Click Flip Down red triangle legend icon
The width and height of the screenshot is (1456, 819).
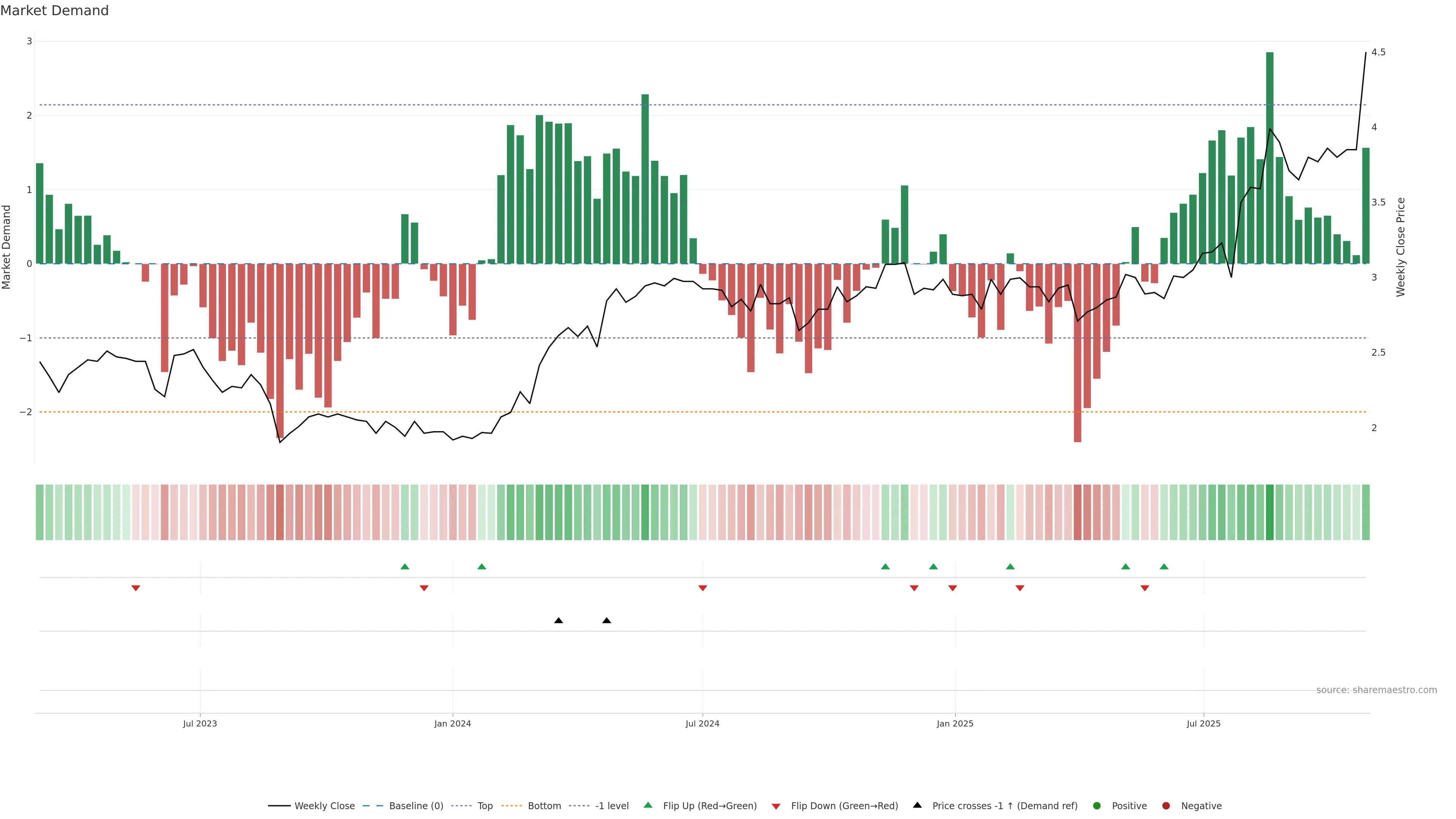tap(776, 806)
